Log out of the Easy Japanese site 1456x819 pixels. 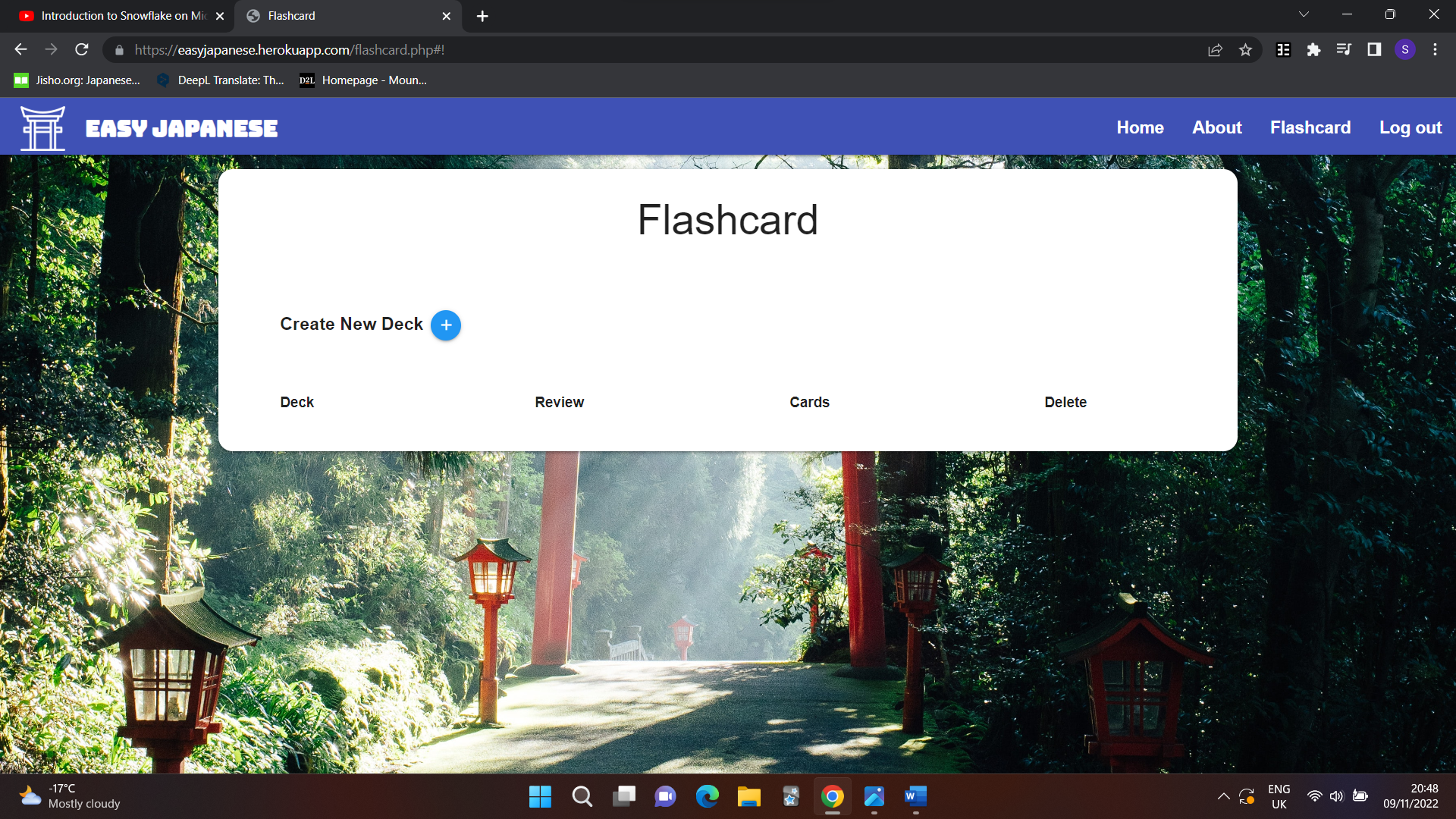click(x=1410, y=127)
